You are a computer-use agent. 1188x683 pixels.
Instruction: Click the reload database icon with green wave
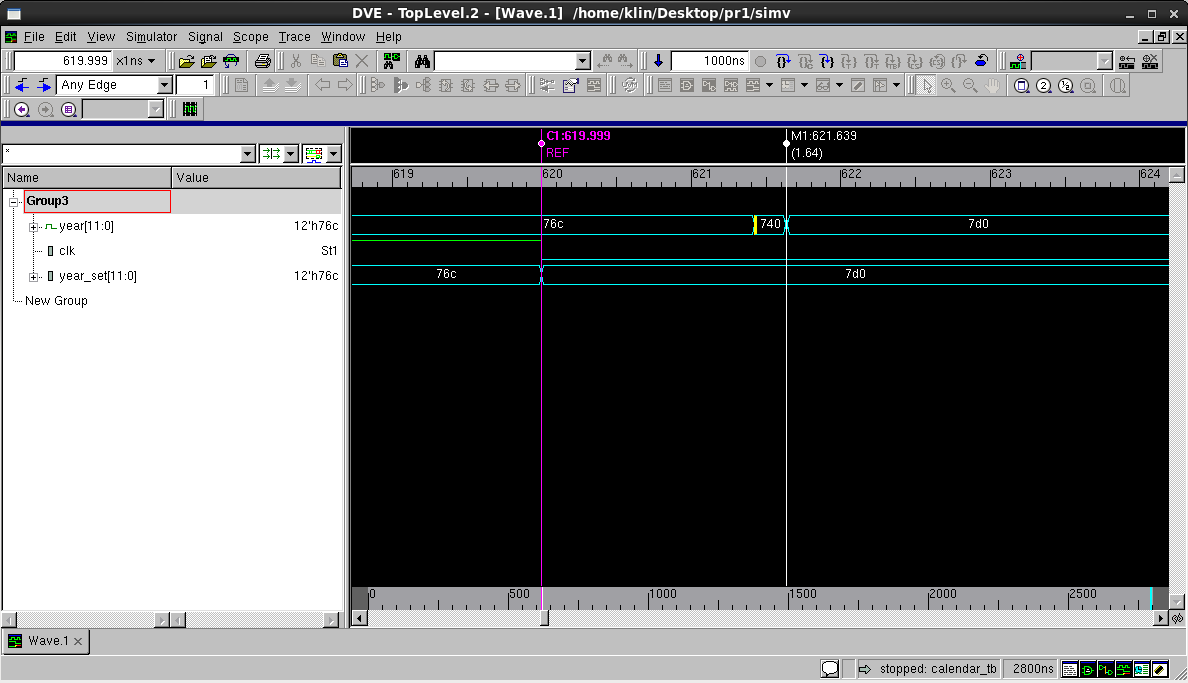(x=231, y=61)
